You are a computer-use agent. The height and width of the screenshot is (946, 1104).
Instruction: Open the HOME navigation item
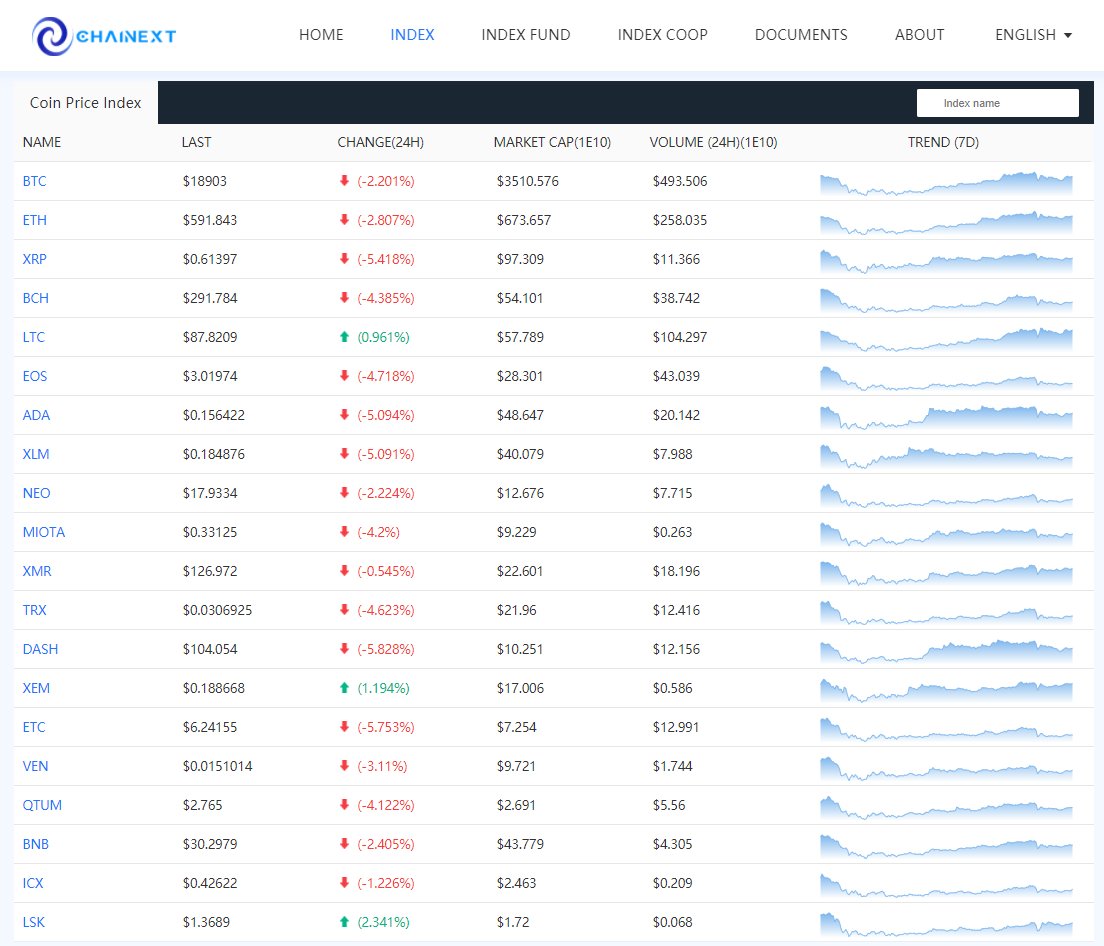pos(321,34)
